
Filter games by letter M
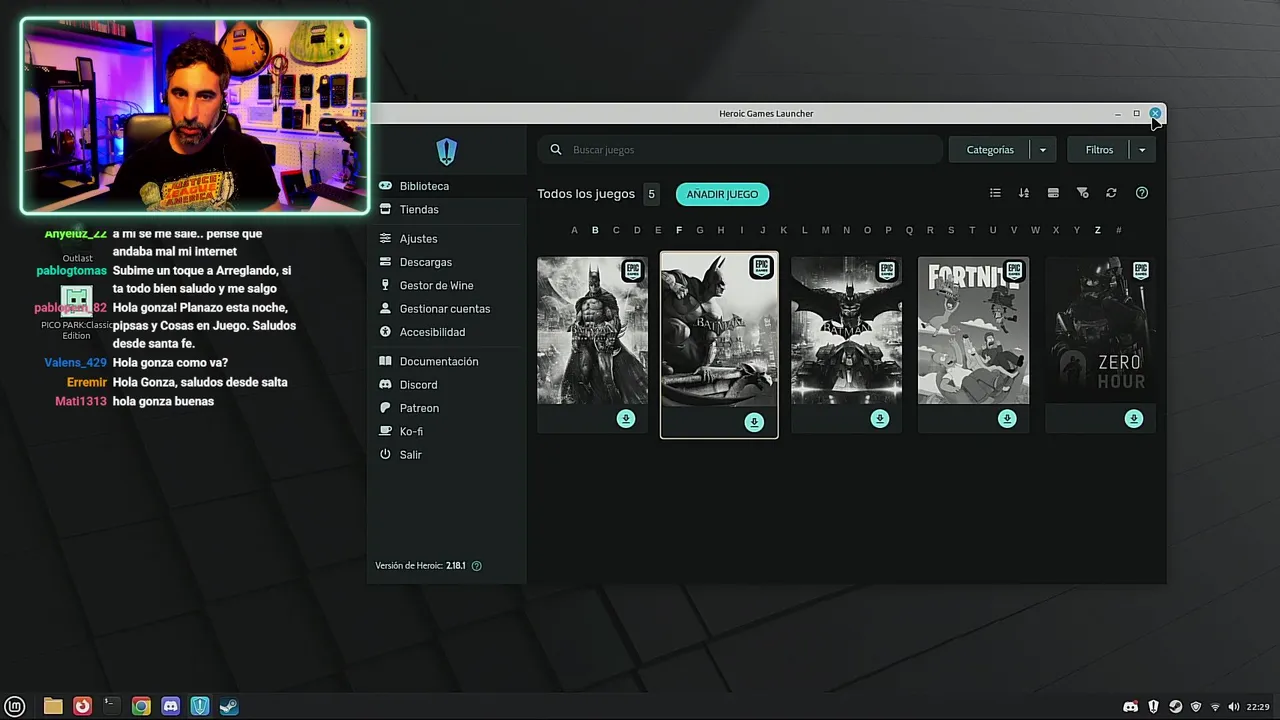click(x=825, y=230)
